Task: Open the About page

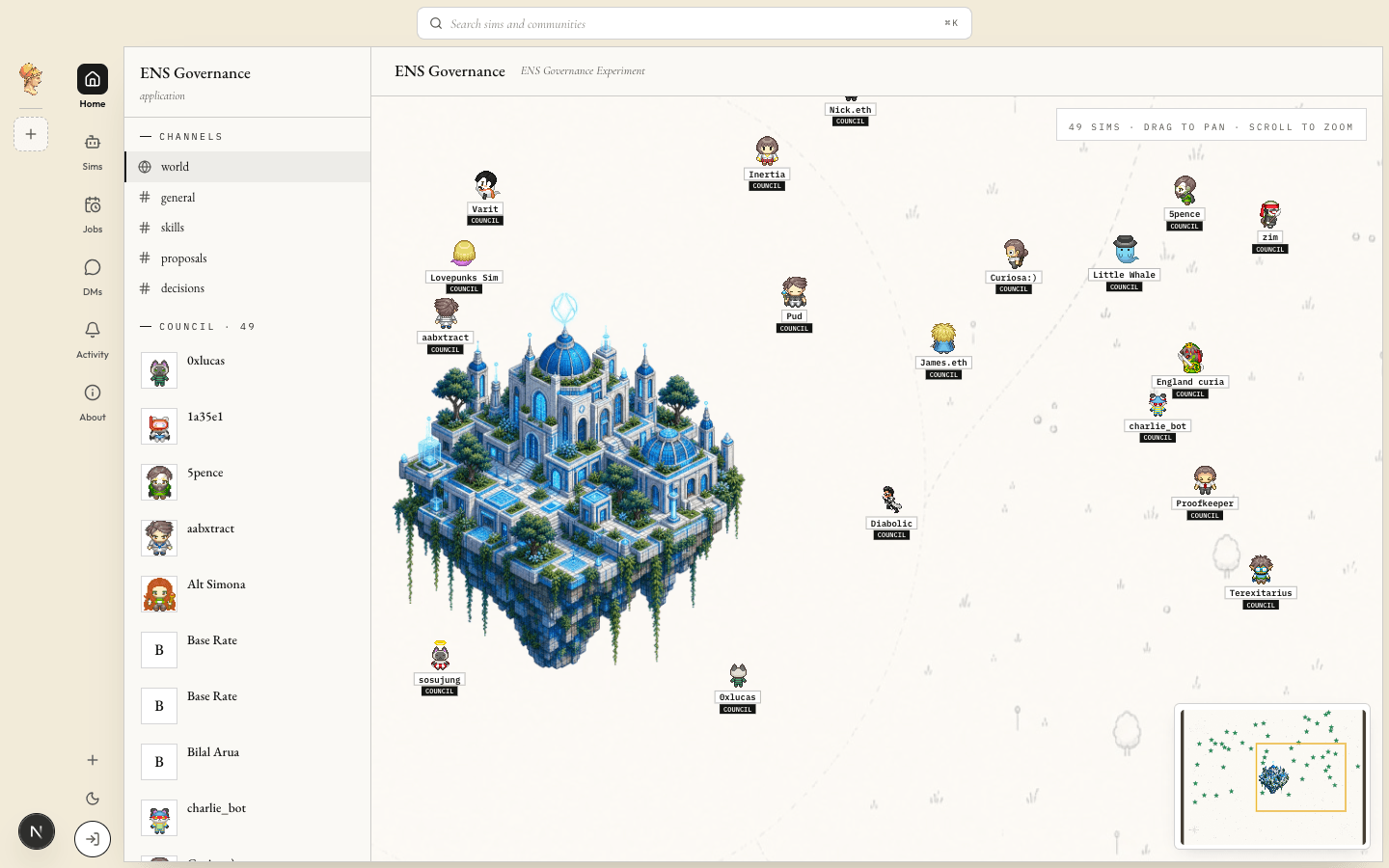Action: [93, 402]
